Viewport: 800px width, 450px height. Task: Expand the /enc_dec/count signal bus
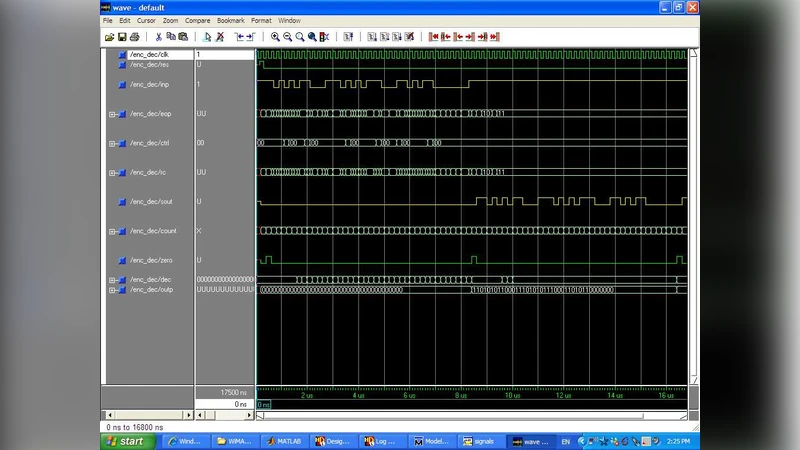click(112, 231)
